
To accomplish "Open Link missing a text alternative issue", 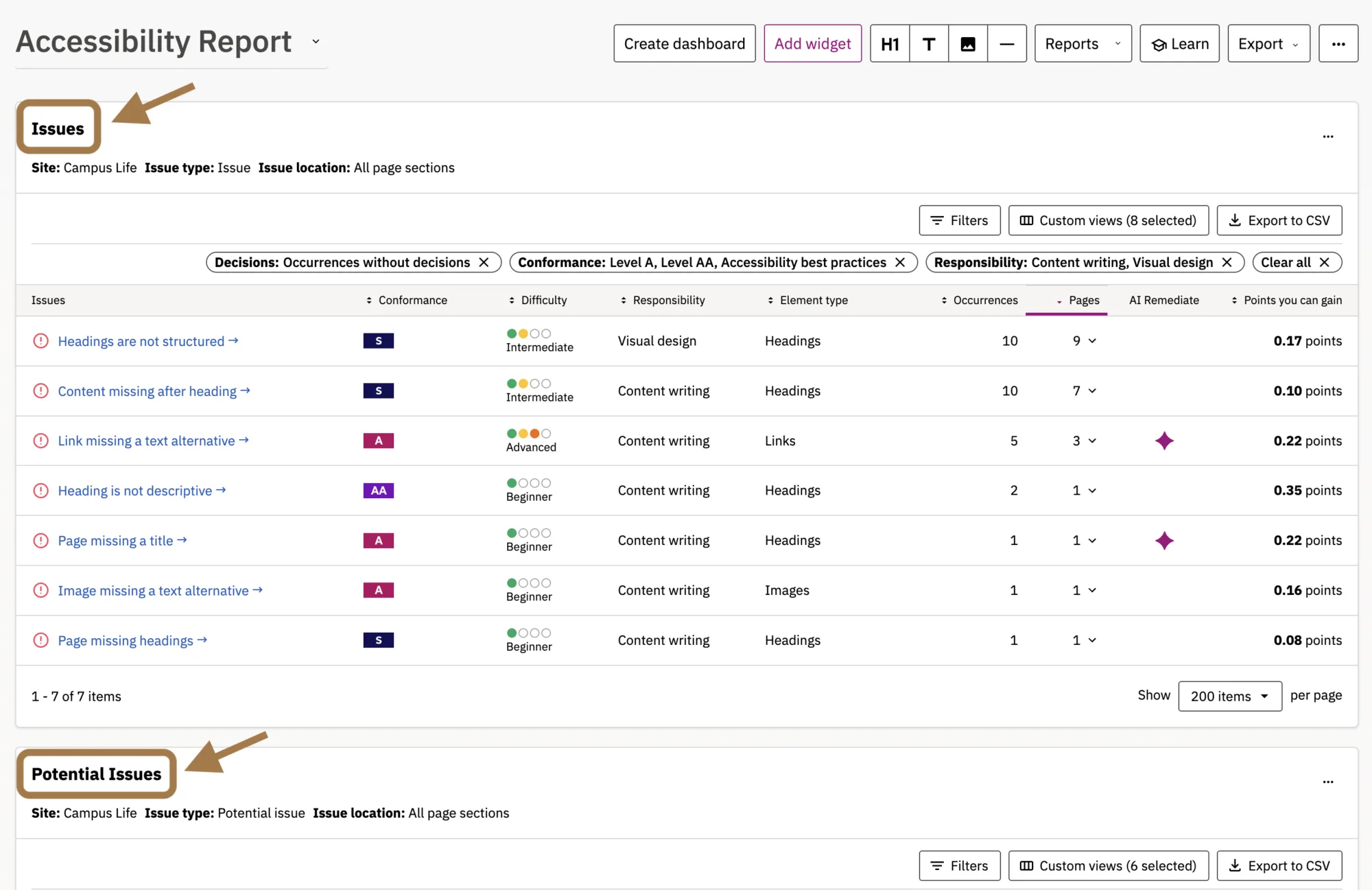I will (x=154, y=441).
